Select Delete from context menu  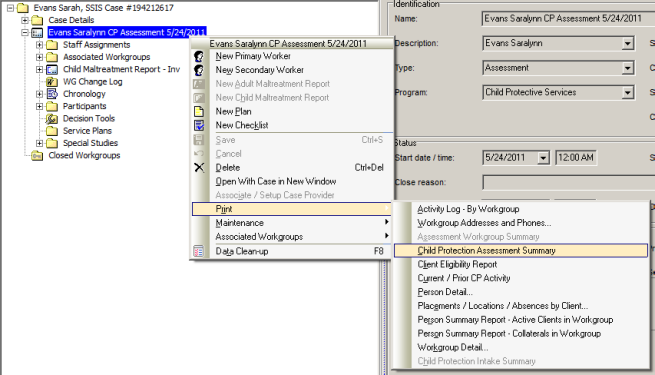[x=292, y=167]
